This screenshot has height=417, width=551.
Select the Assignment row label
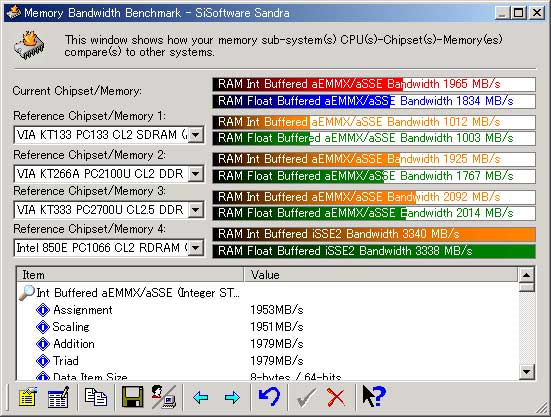[x=83, y=310]
